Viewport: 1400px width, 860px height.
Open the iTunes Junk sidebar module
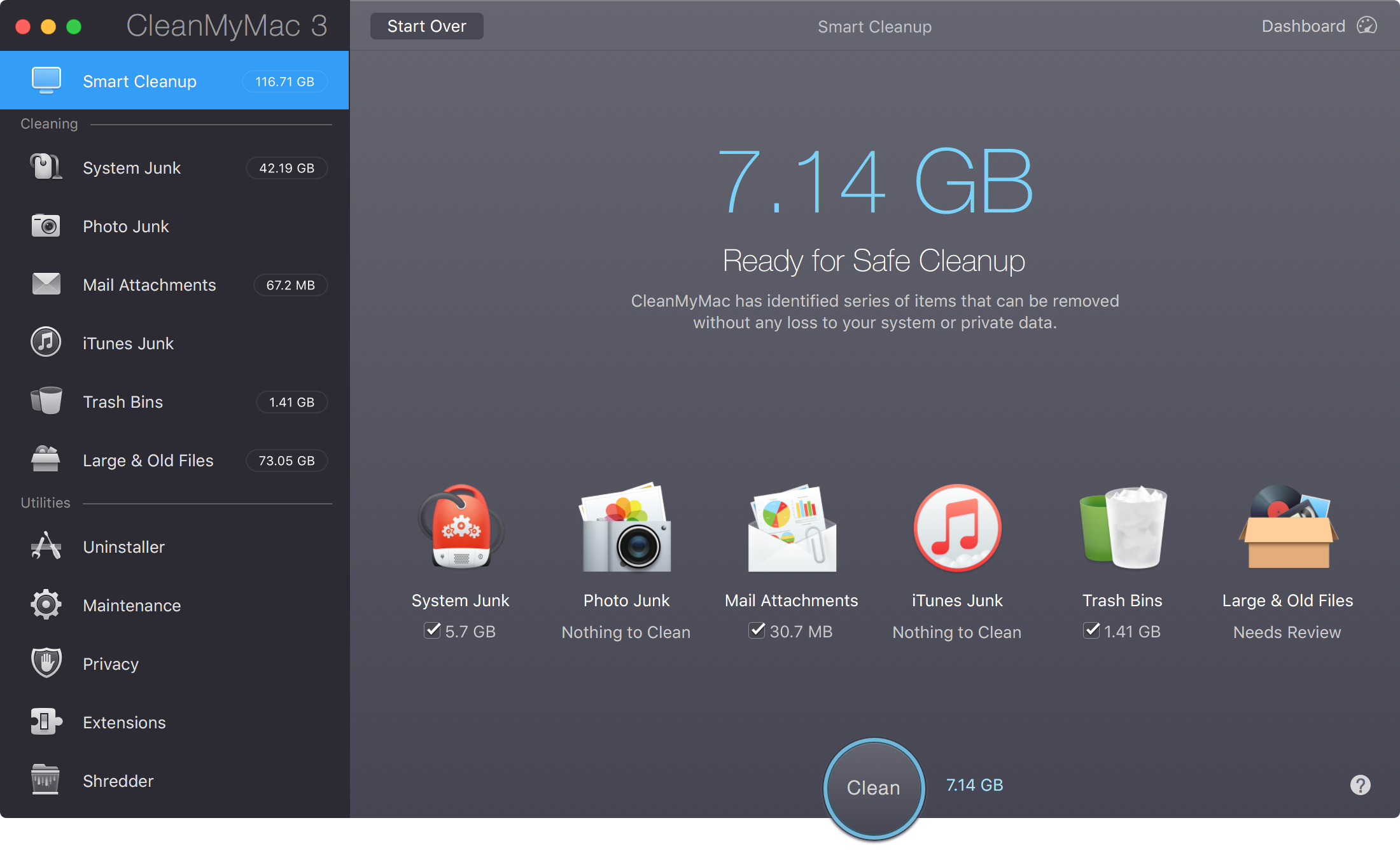pos(174,343)
